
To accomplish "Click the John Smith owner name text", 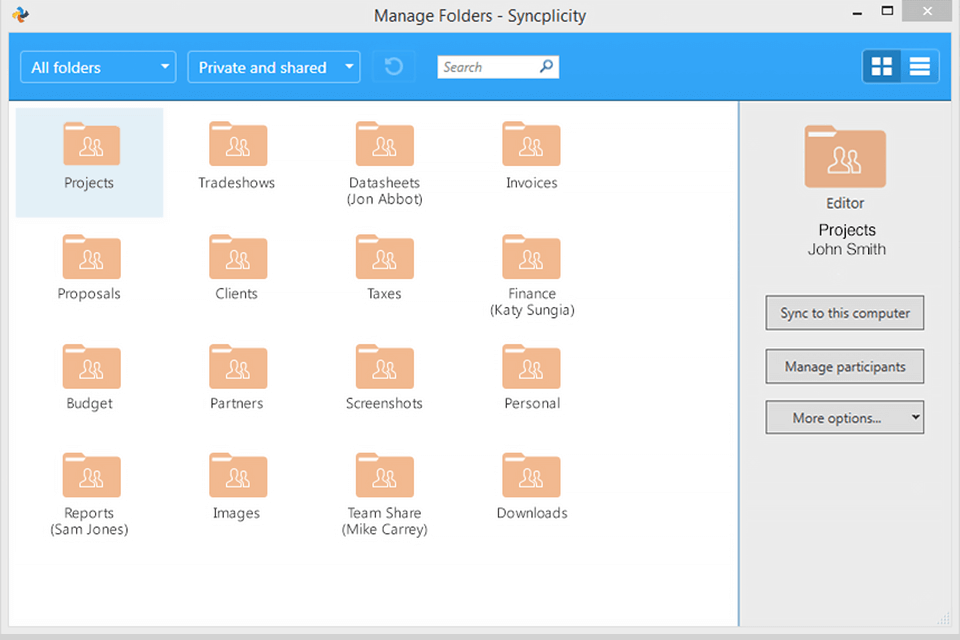I will 846,249.
